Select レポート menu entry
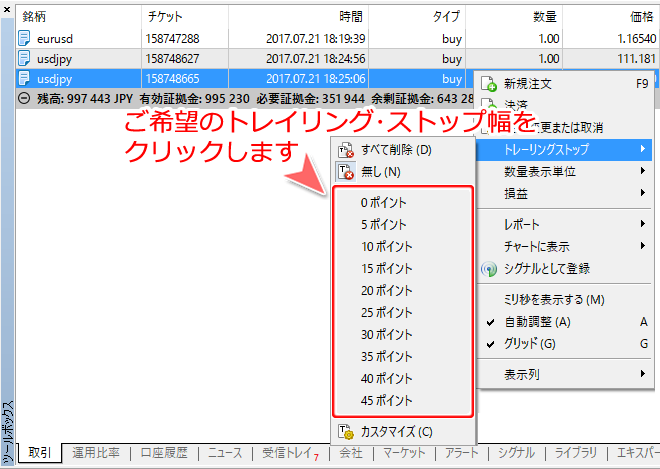 click(x=564, y=224)
